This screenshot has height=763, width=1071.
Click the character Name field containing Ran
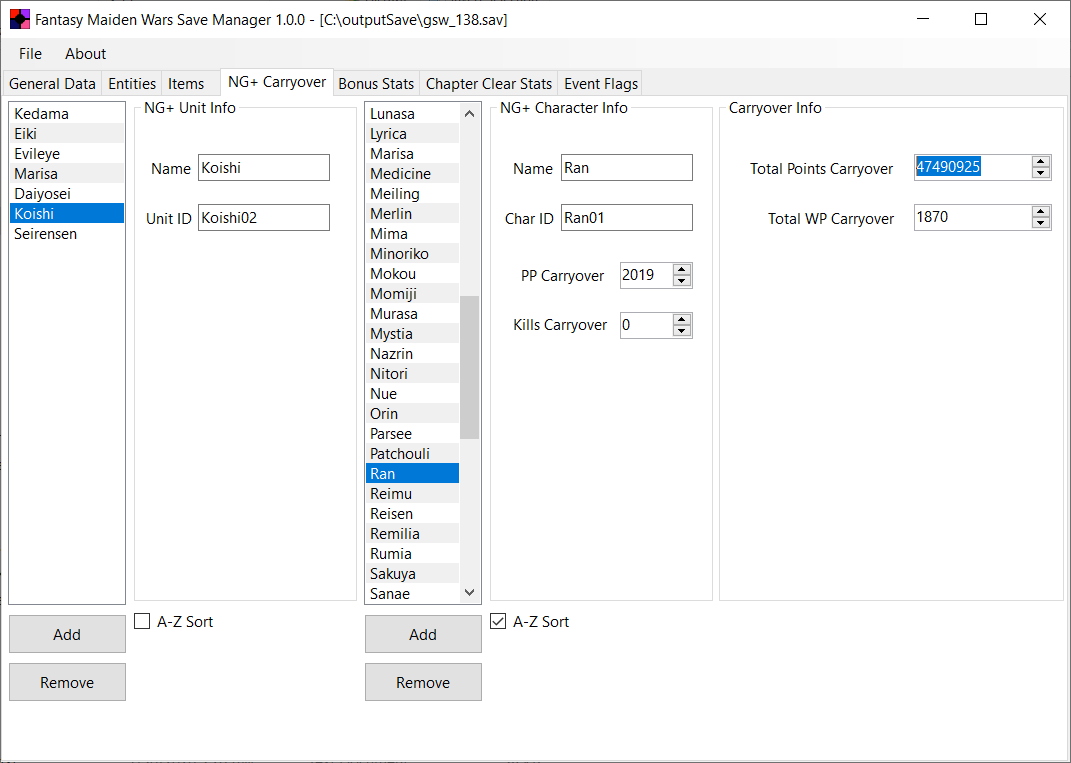(x=626, y=168)
